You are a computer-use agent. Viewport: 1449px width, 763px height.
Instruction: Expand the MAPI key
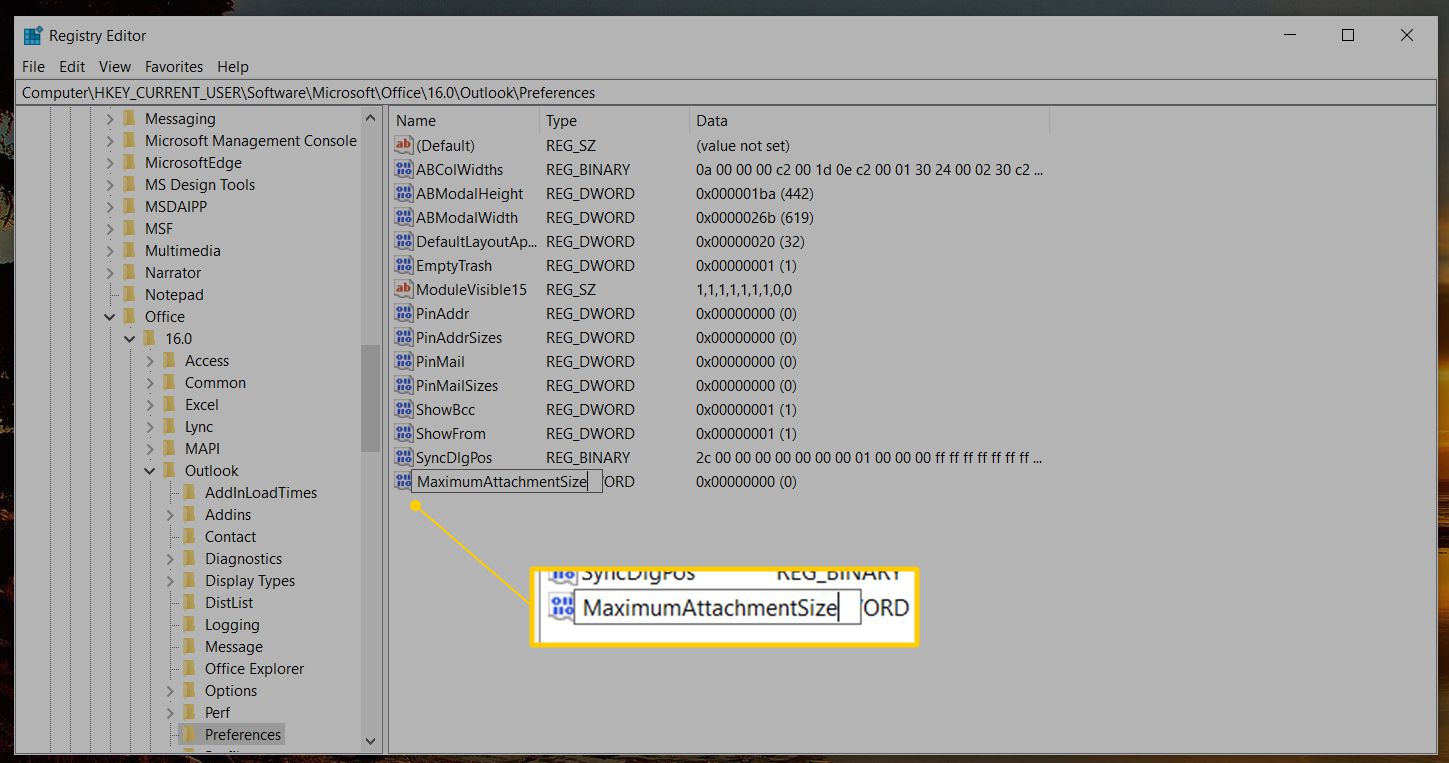point(150,448)
